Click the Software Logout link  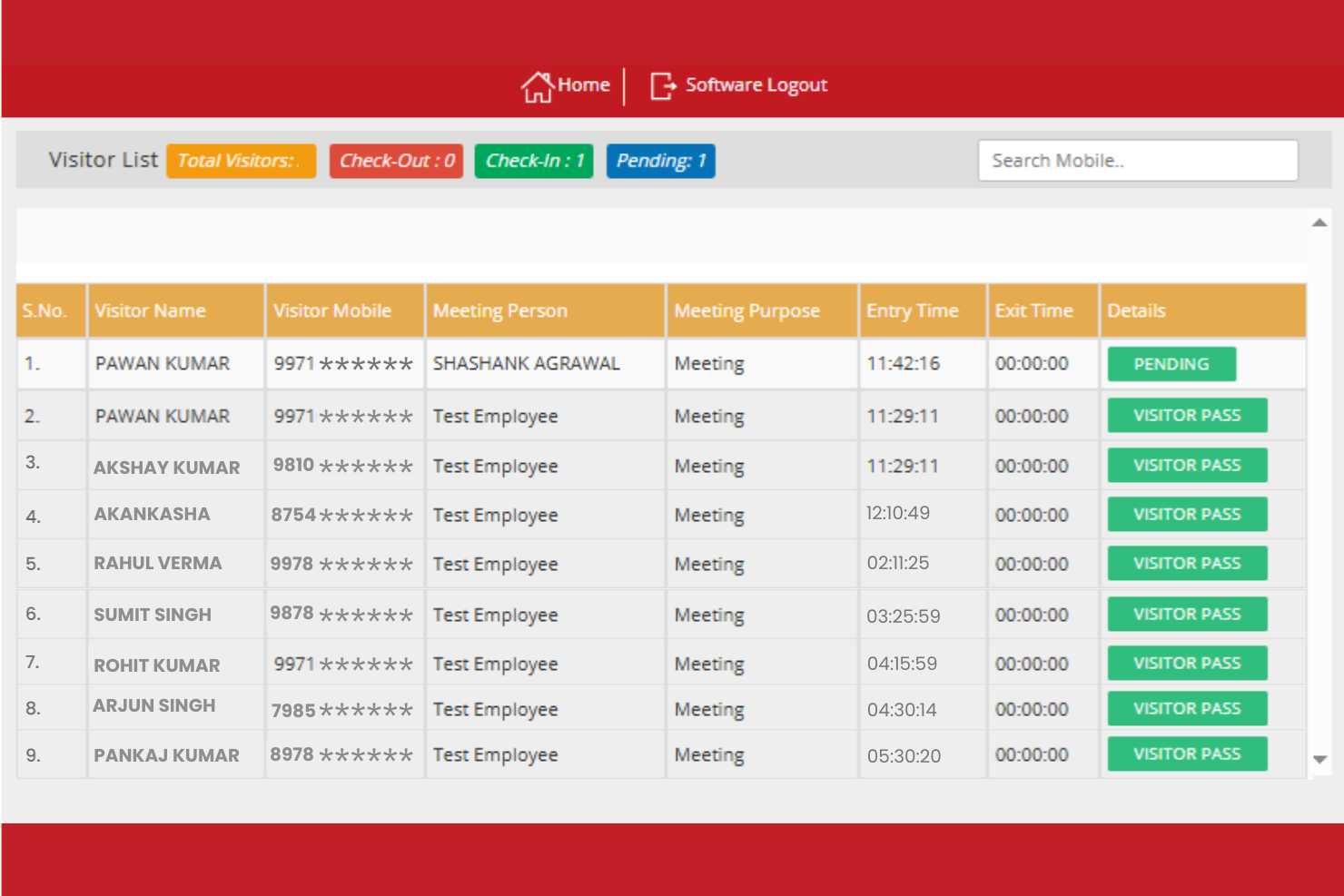coord(739,85)
